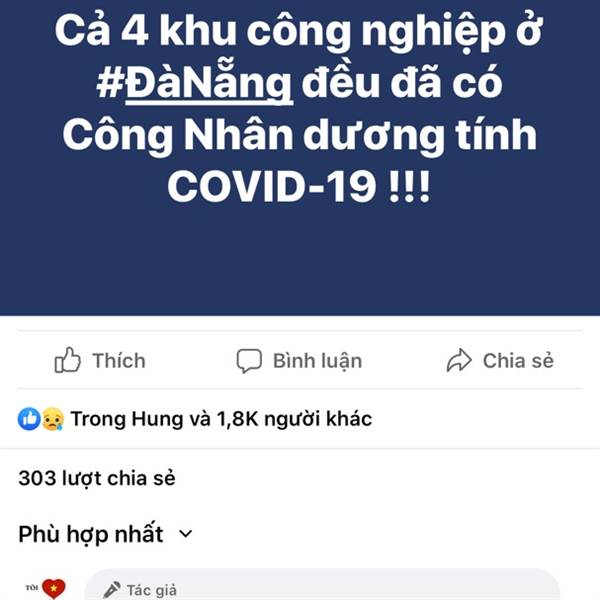Tap the Trong Hung name
The height and width of the screenshot is (600, 600).
tap(127, 419)
